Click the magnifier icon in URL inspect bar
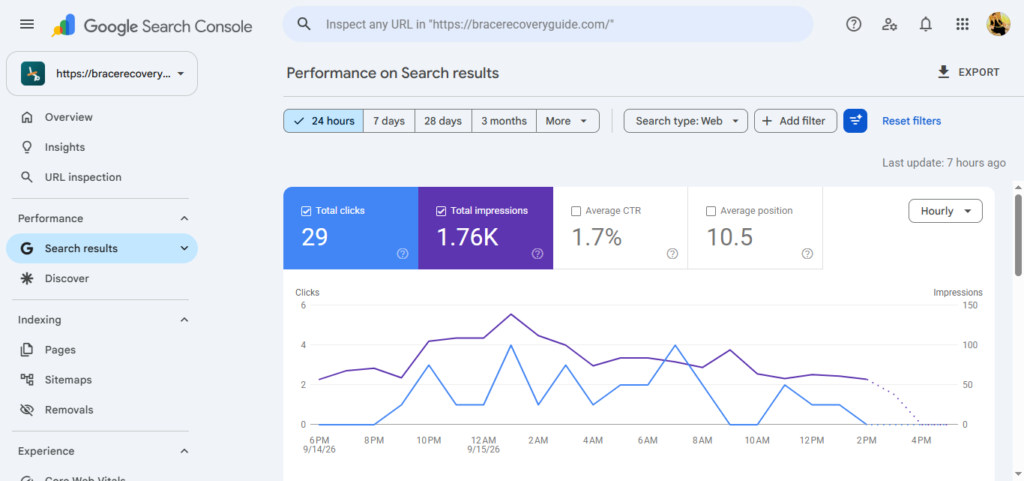The height and width of the screenshot is (481, 1024). click(304, 24)
